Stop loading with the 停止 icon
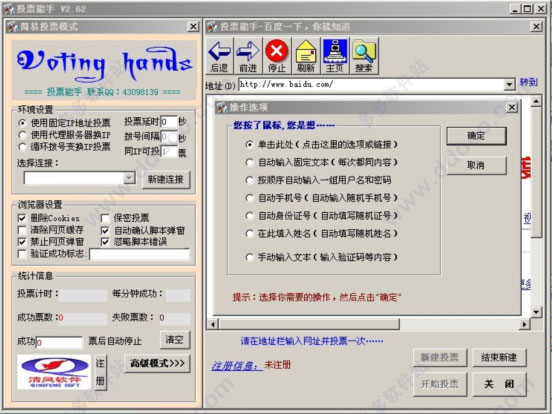Screen dimensions: 552x414 pos(277,56)
